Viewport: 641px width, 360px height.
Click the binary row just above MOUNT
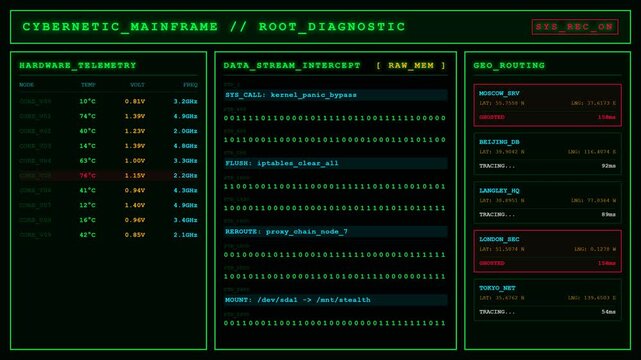(335, 277)
